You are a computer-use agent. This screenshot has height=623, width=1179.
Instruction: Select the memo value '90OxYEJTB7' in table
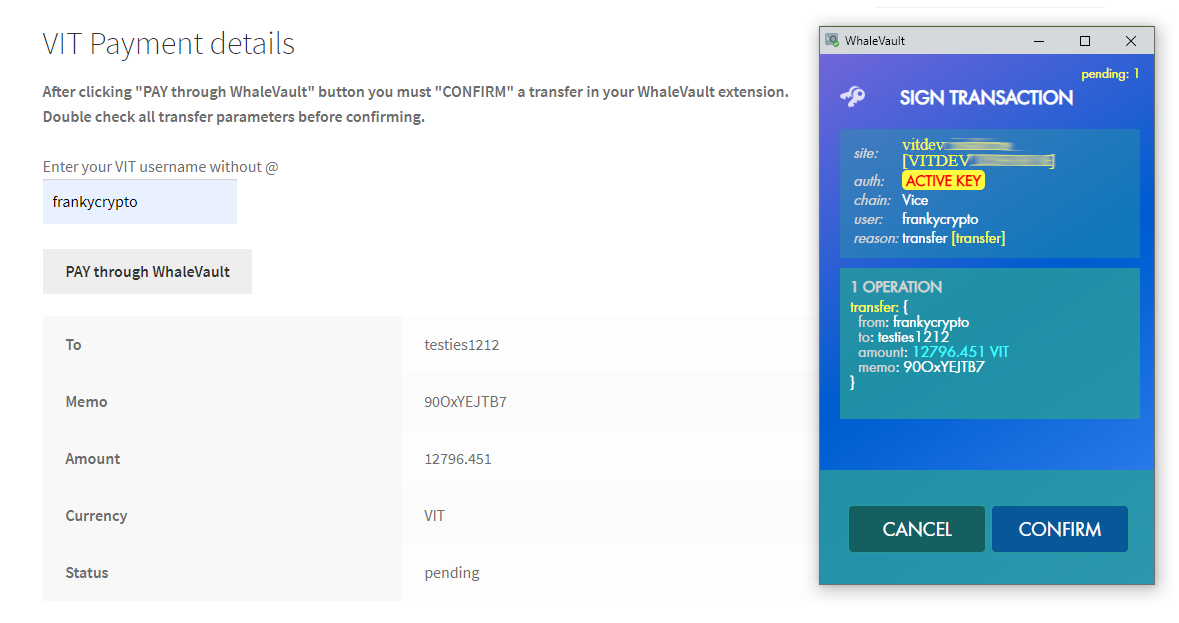click(465, 402)
